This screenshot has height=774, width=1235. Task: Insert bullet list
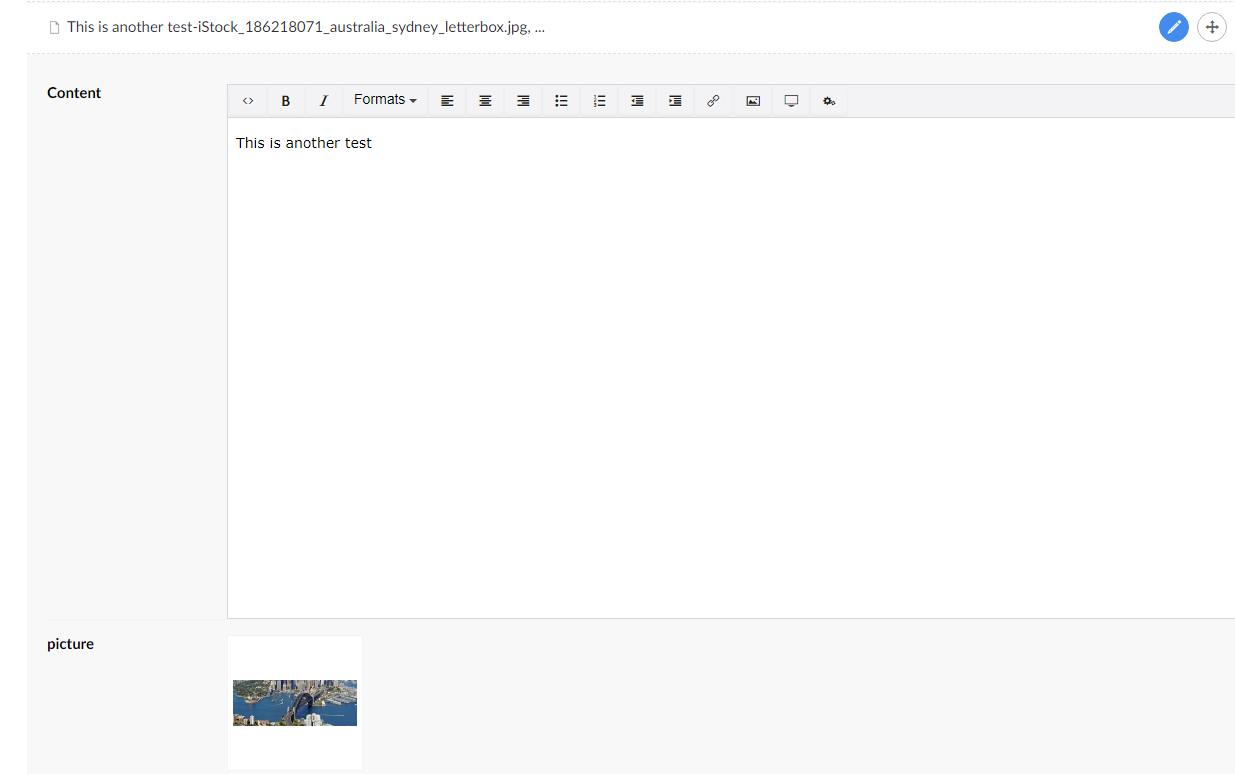[562, 101]
